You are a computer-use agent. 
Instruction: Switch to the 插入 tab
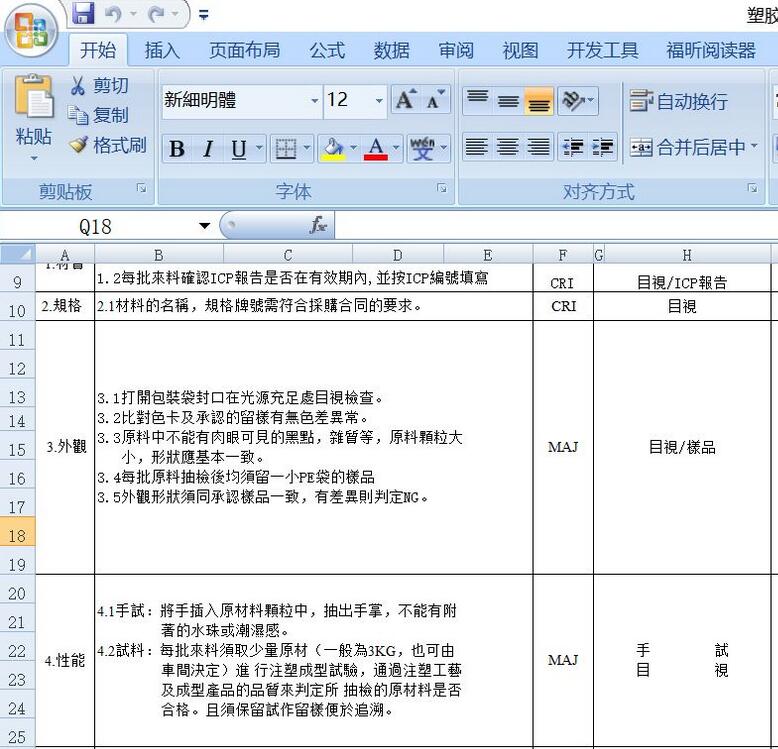point(162,50)
